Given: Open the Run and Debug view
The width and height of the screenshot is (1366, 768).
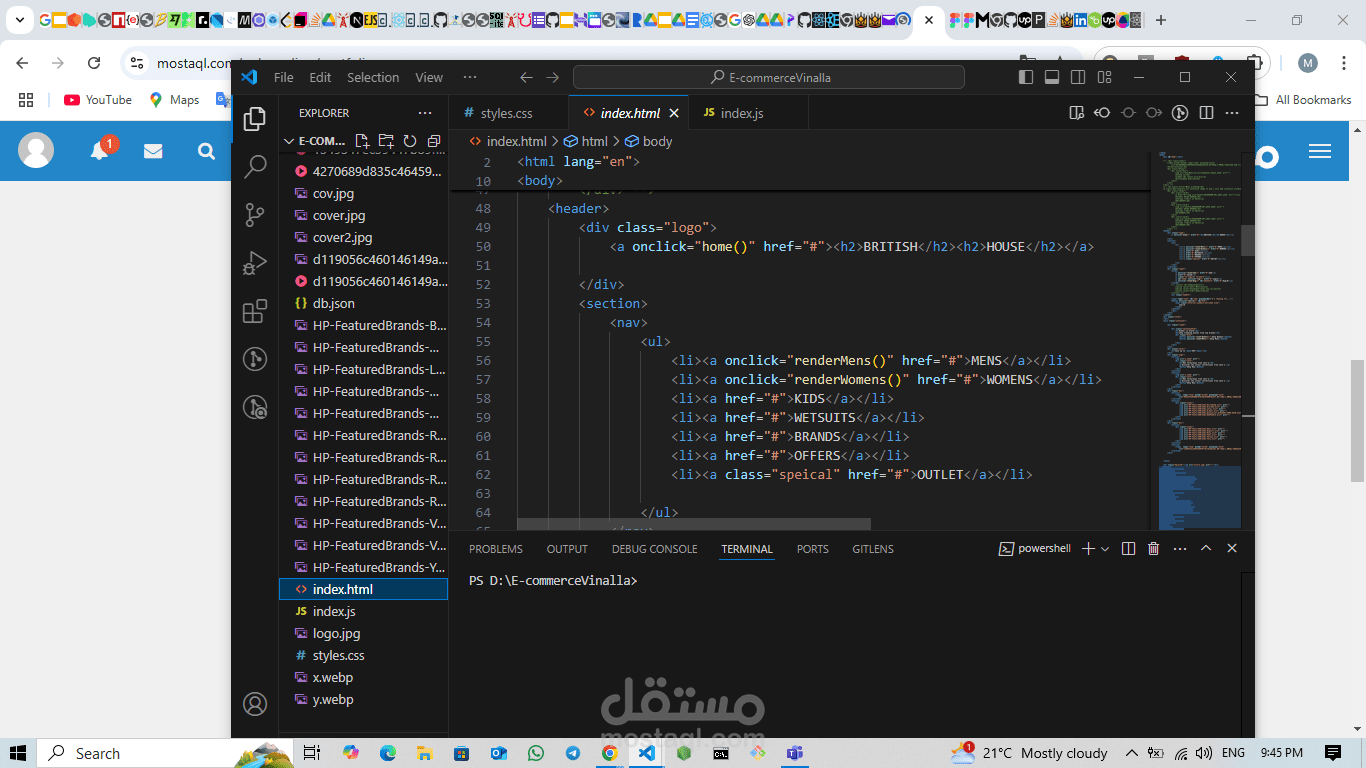Looking at the screenshot, I should click(255, 263).
